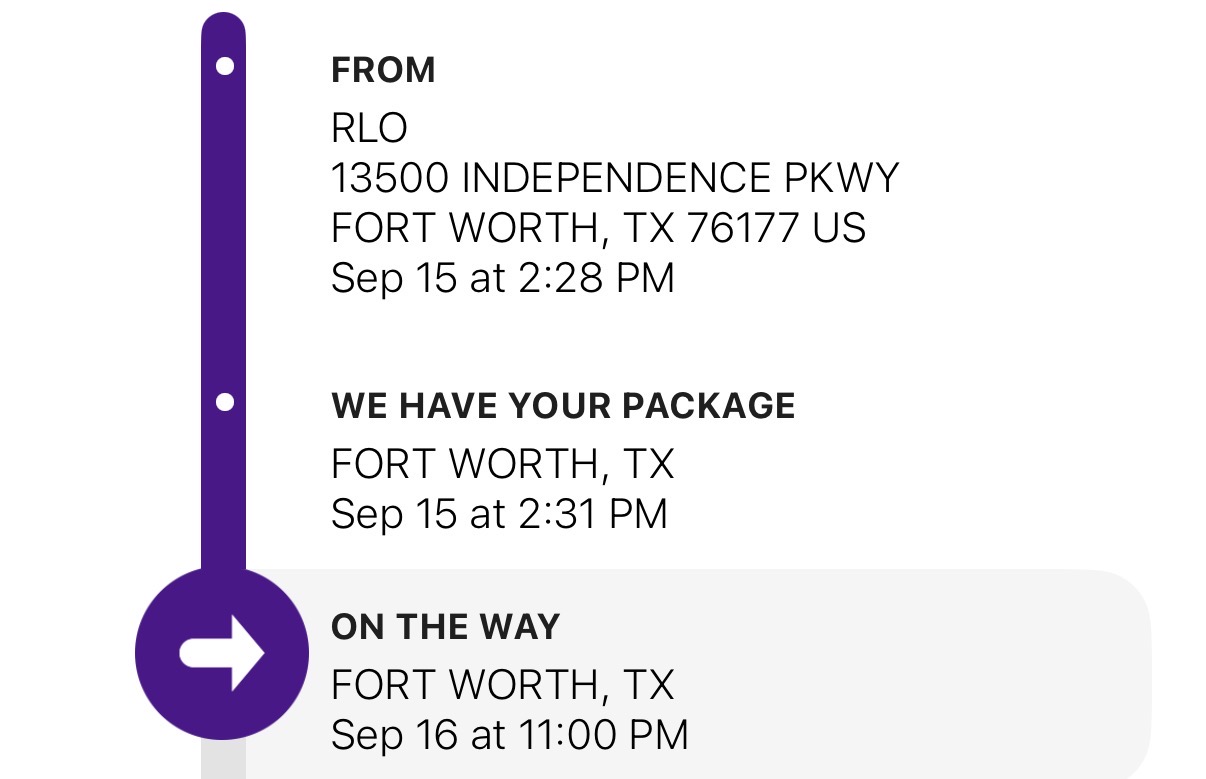Click the FROM heading

383,70
